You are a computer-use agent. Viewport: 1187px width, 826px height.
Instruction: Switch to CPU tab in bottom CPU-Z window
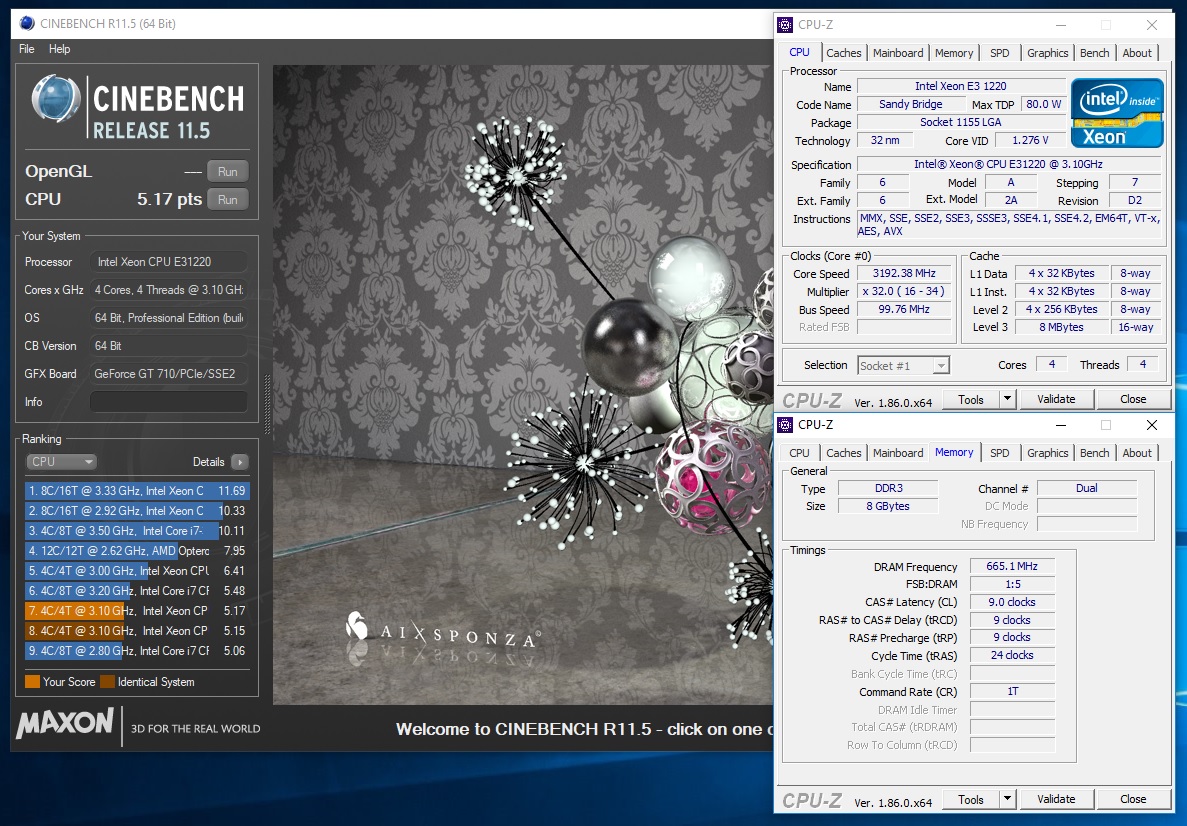799,453
